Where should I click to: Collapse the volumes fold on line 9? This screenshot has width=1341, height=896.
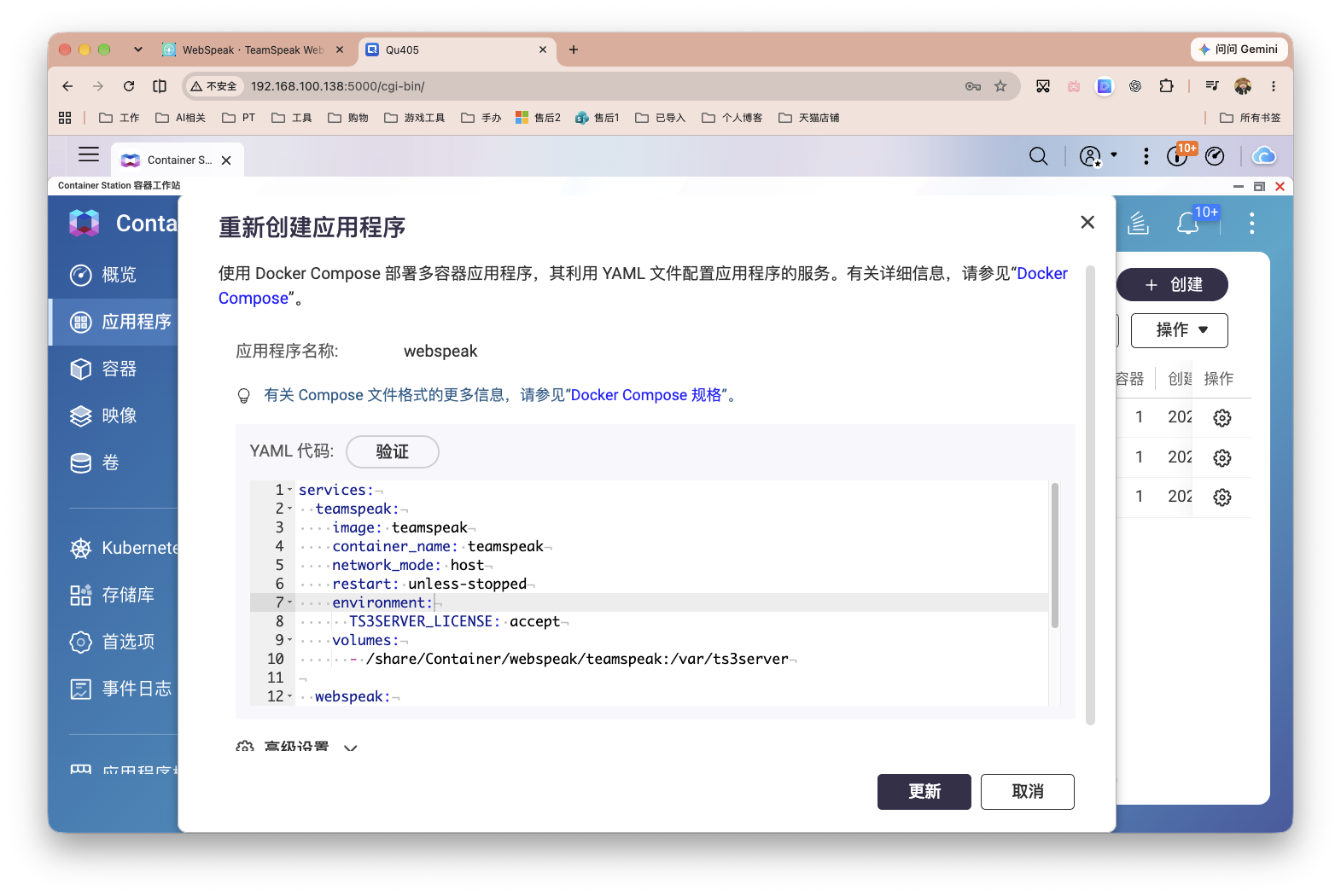[x=290, y=640]
